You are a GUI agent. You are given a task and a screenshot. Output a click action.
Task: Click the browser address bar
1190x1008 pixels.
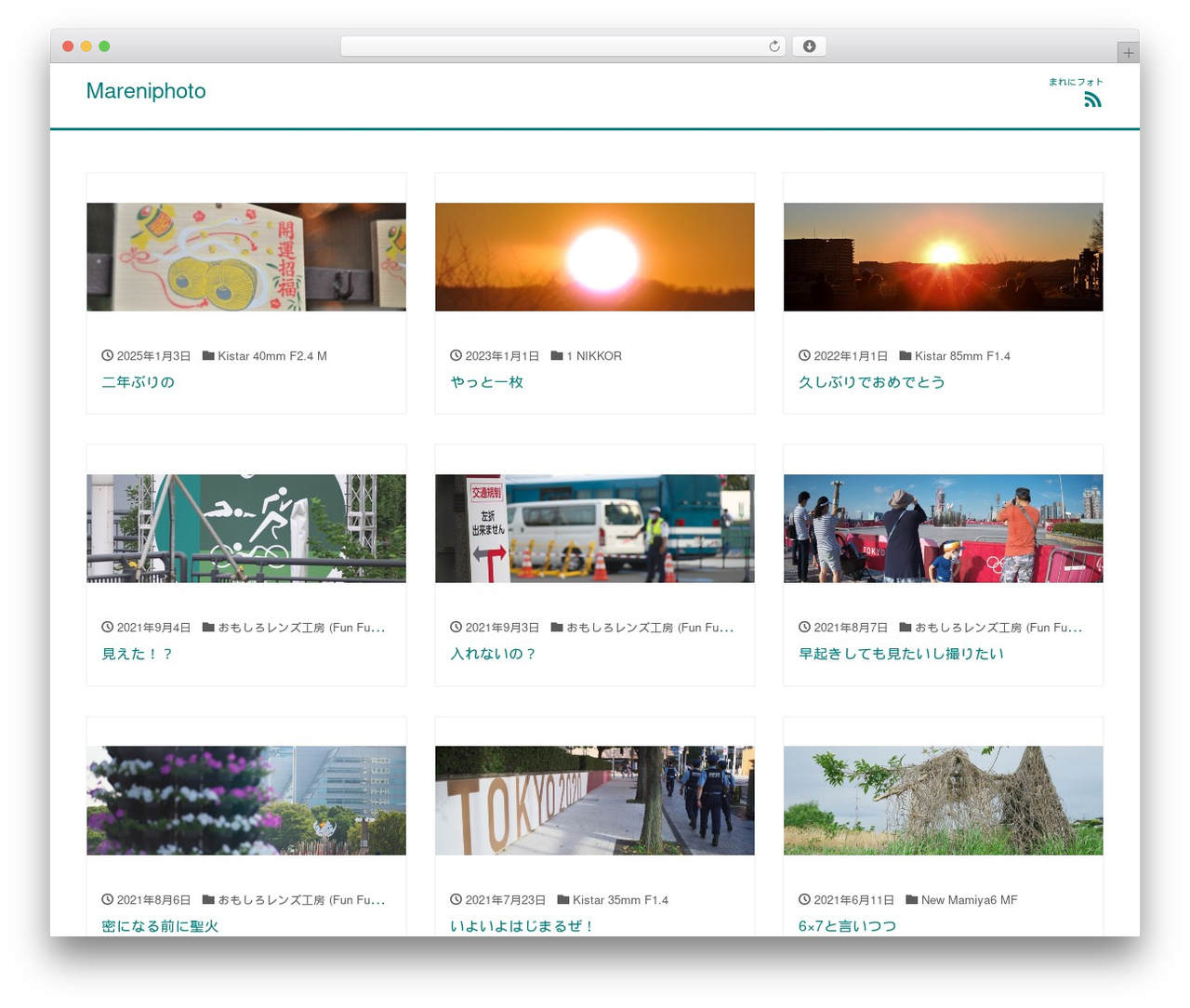click(562, 46)
